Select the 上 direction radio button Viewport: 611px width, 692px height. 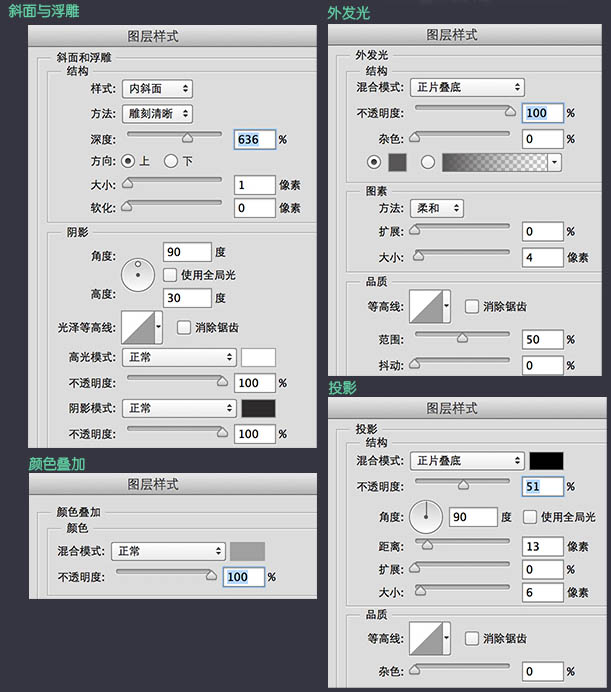[128, 161]
